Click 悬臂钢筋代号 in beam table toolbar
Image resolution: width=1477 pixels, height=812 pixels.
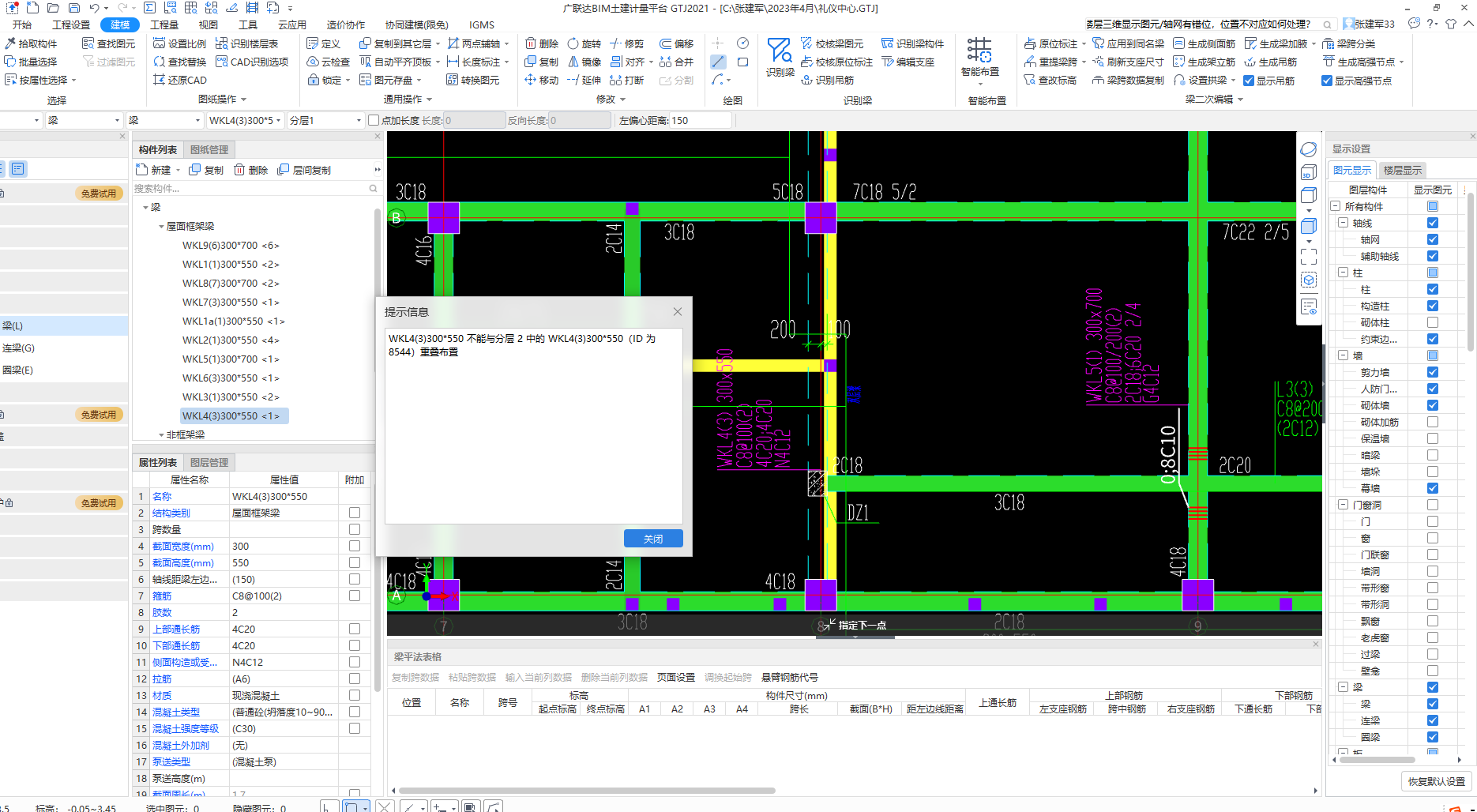point(790,677)
